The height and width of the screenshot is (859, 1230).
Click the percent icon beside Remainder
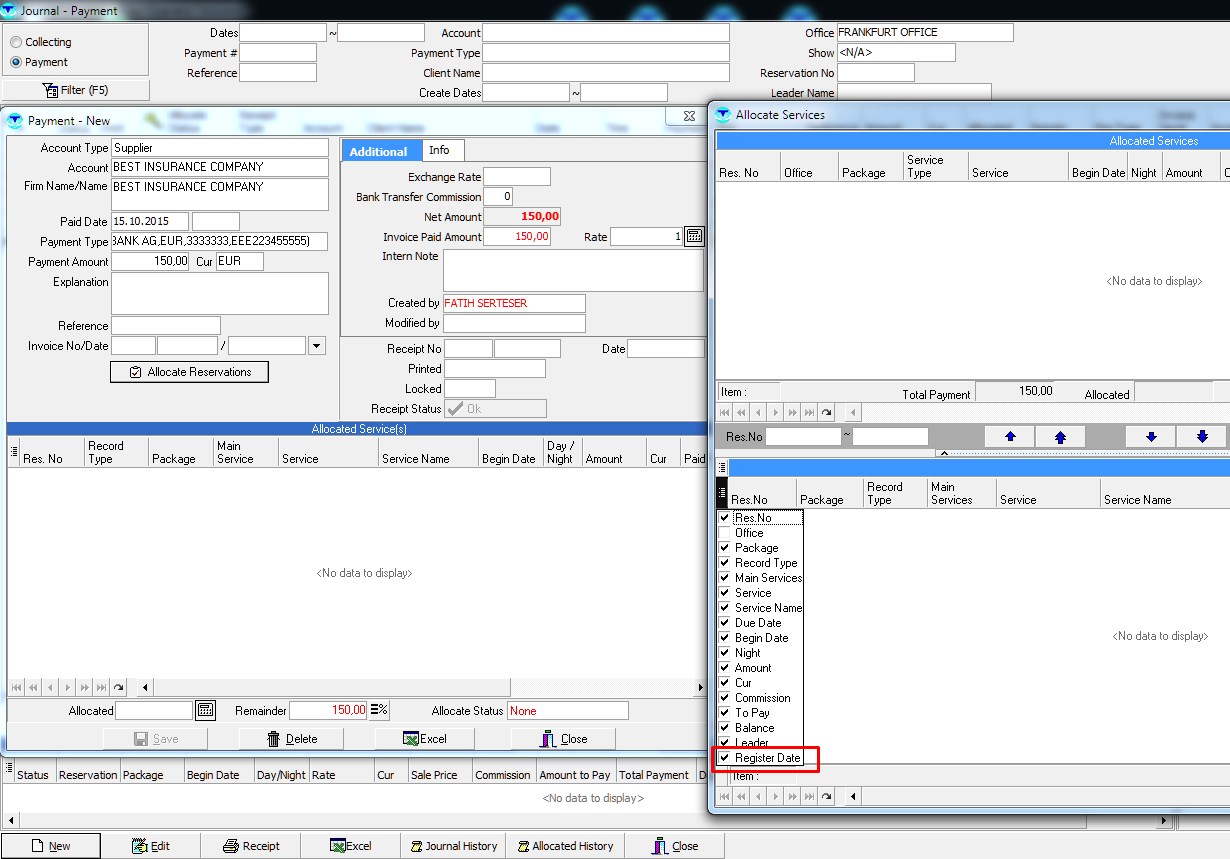379,710
